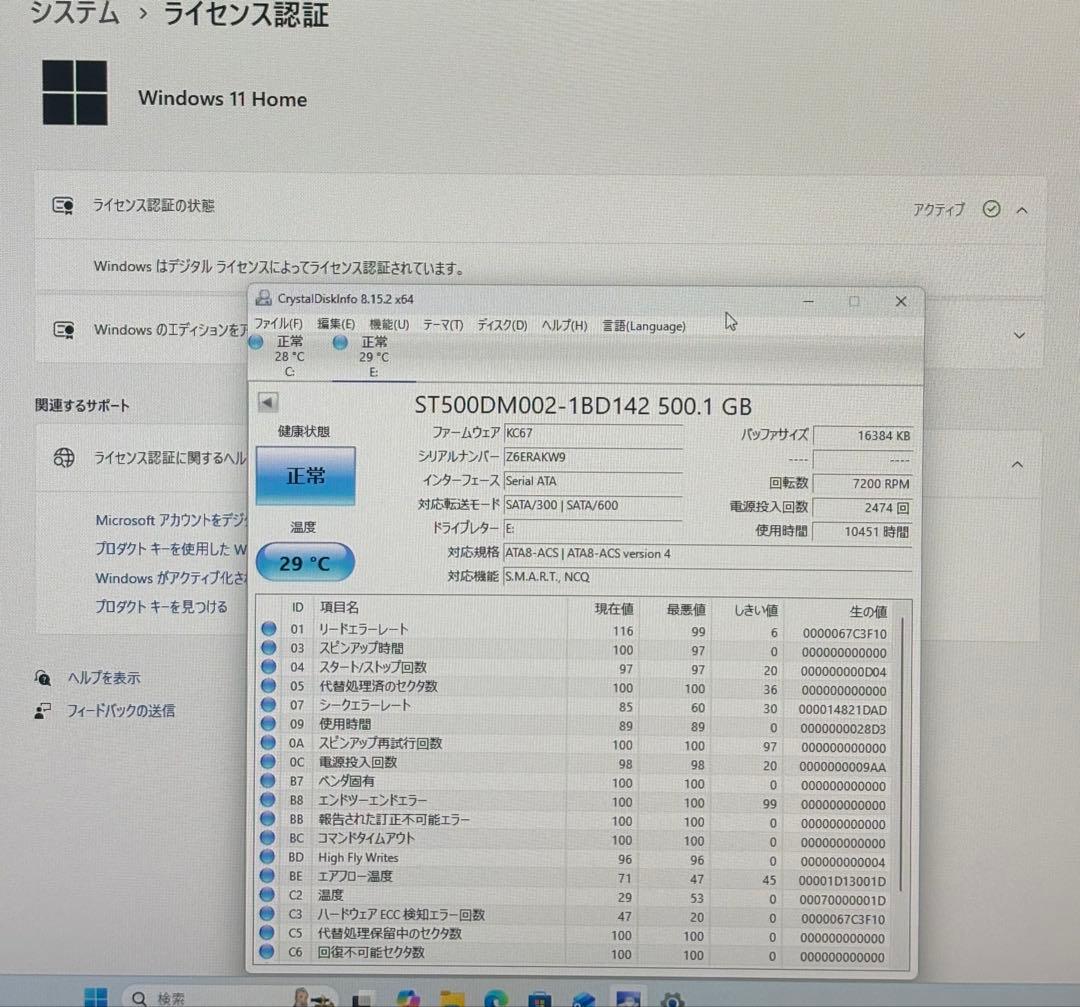Open the テーマ(T) menu
The width and height of the screenshot is (1080, 1007).
tap(443, 324)
